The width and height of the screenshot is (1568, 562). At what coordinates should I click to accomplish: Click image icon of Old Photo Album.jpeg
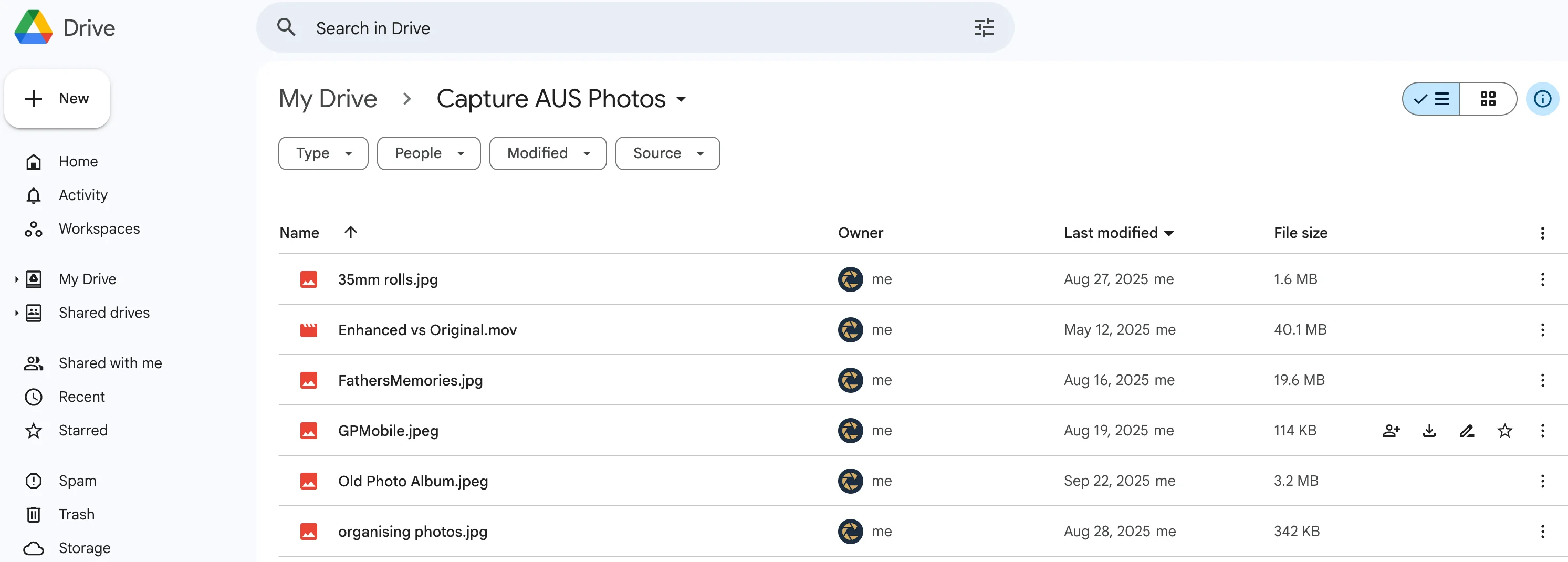[x=309, y=481]
